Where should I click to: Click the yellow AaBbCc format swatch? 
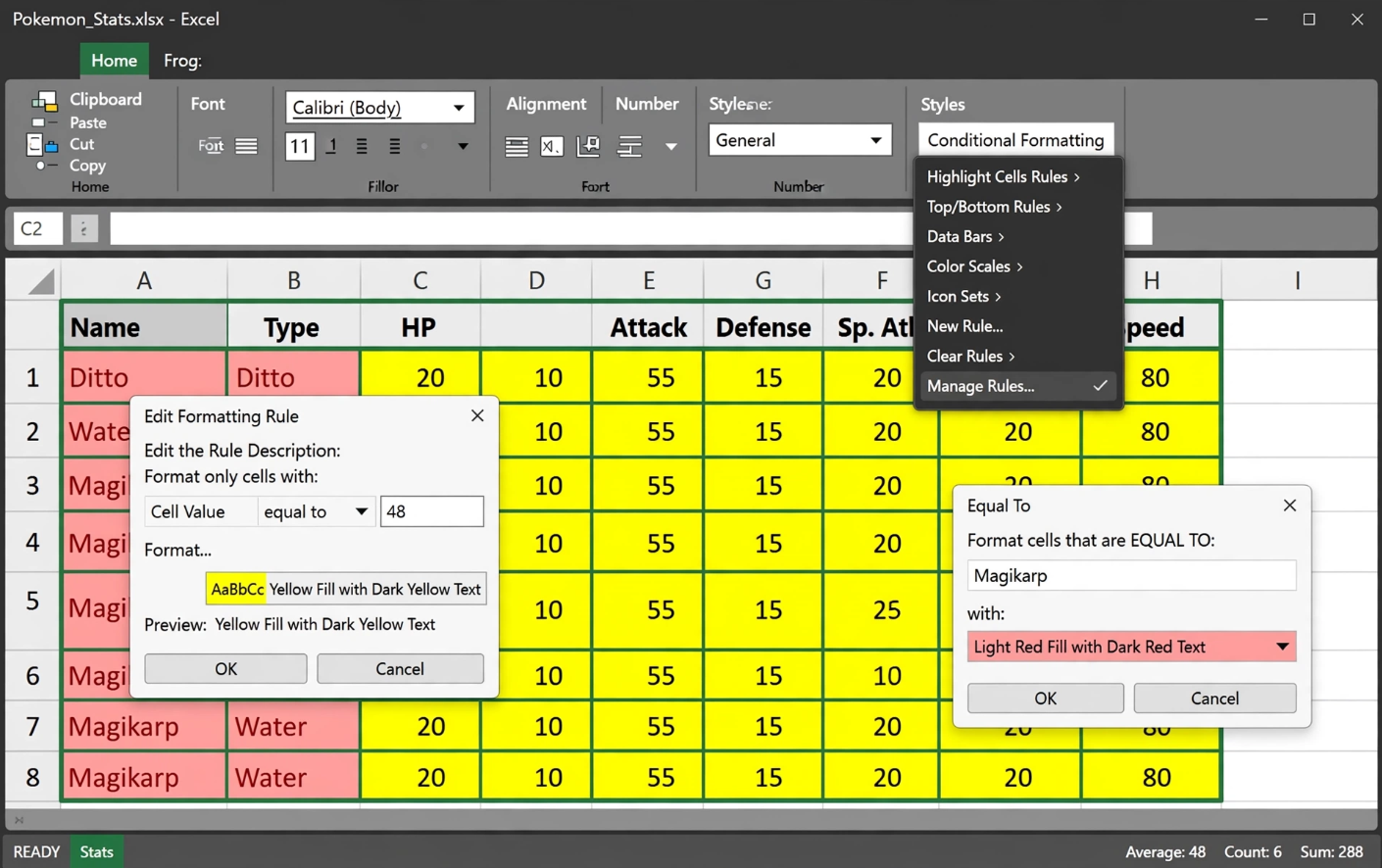(x=236, y=589)
